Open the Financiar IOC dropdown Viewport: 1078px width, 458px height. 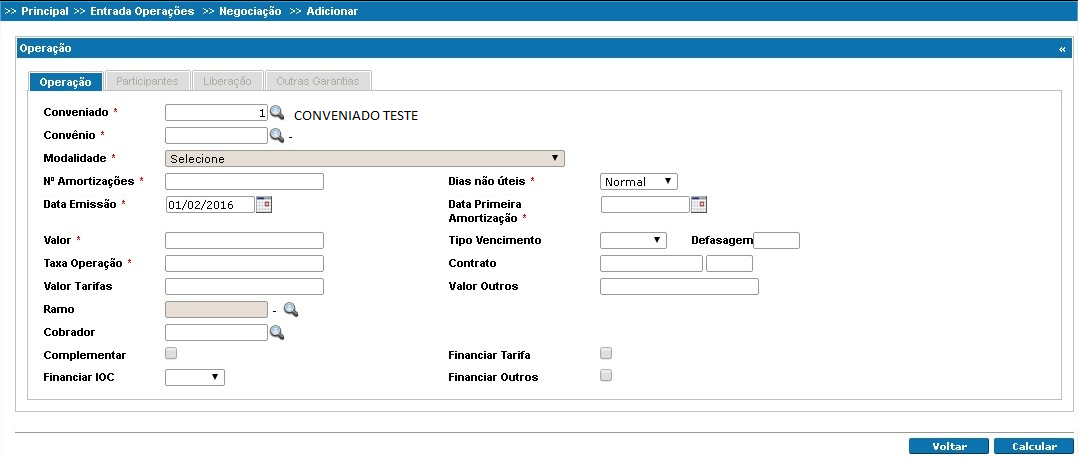tap(195, 377)
